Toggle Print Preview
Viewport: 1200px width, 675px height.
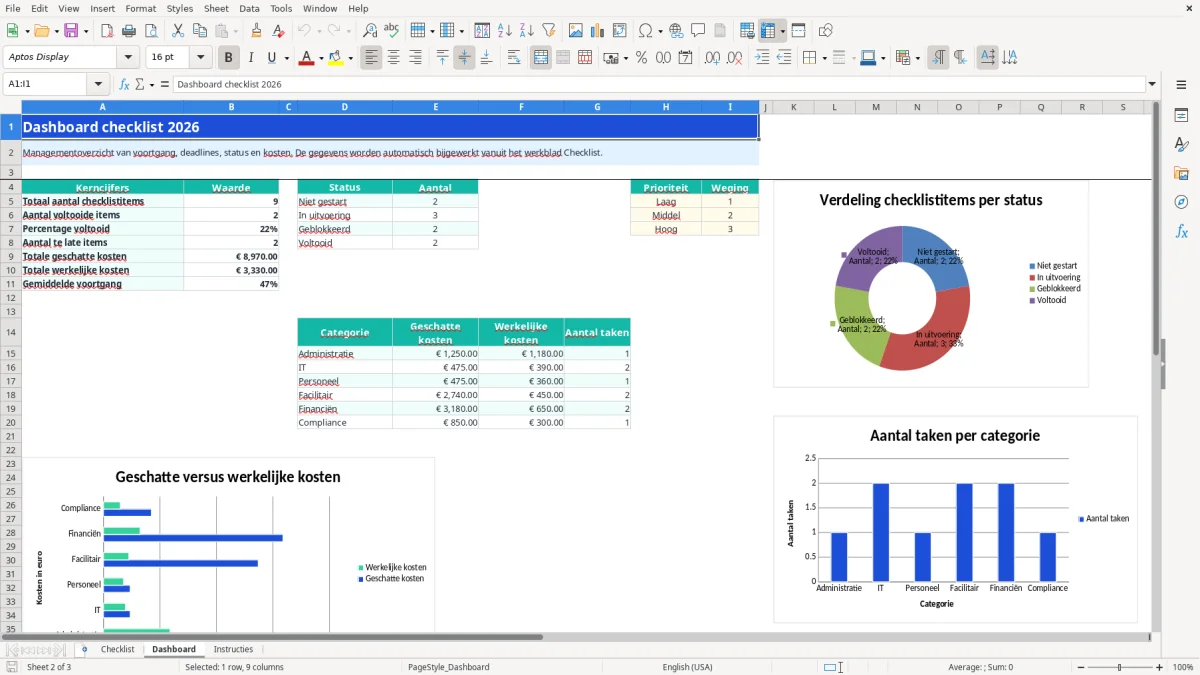(x=153, y=31)
